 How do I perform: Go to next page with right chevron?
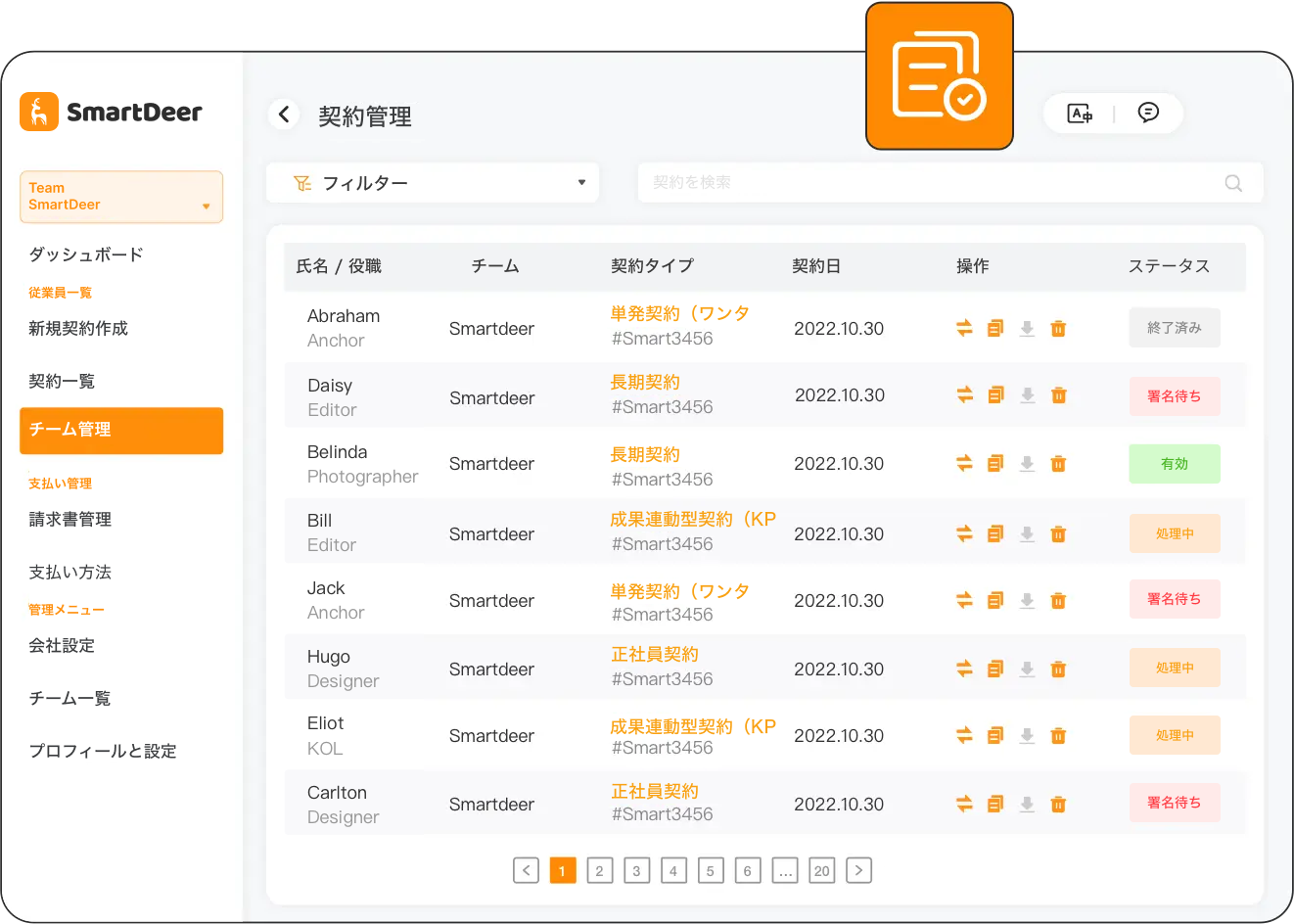tap(858, 870)
